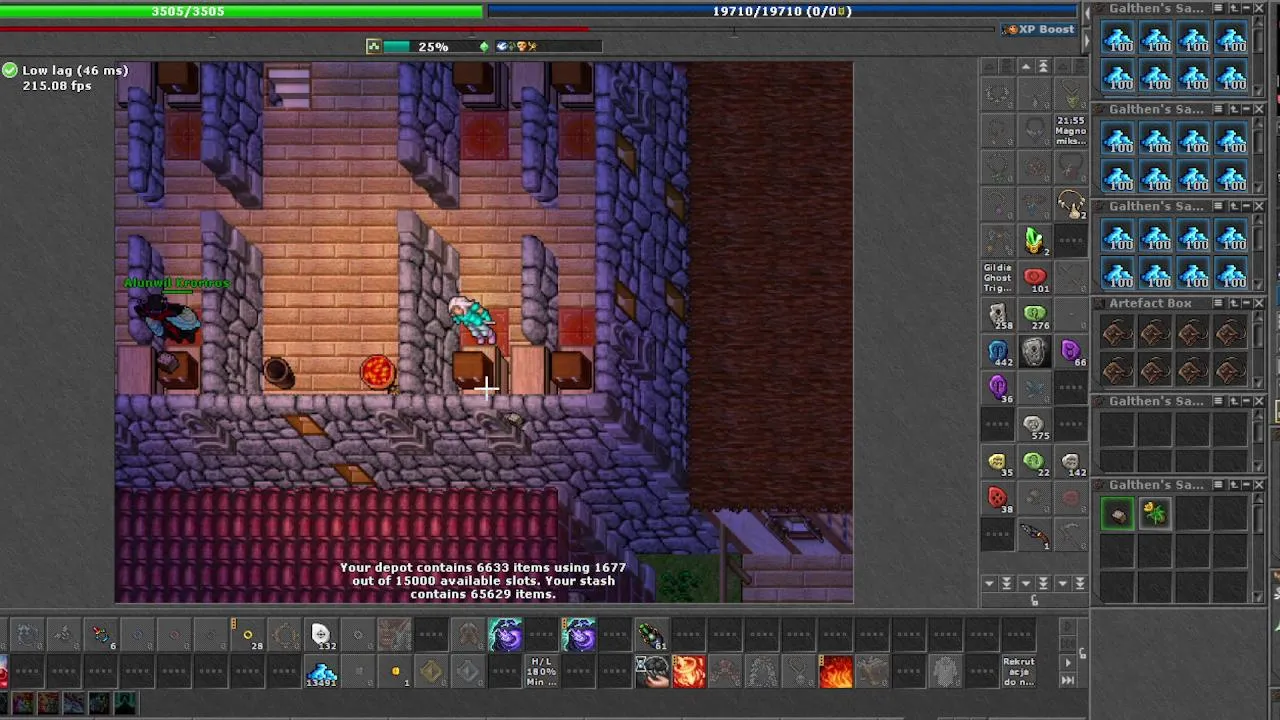Click the gold coin action slot with 1
The image size is (1280, 720).
(x=395, y=672)
